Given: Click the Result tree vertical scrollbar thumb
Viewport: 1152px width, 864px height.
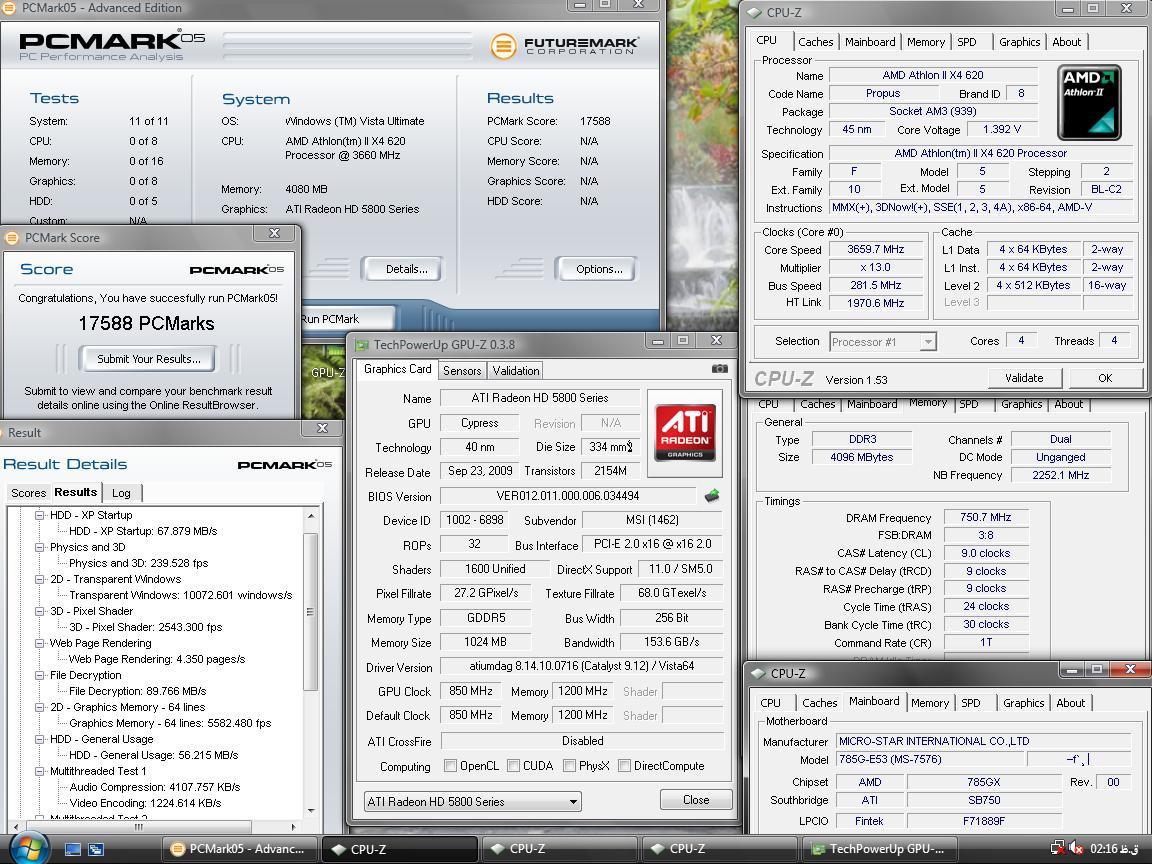Looking at the screenshot, I should (310, 612).
